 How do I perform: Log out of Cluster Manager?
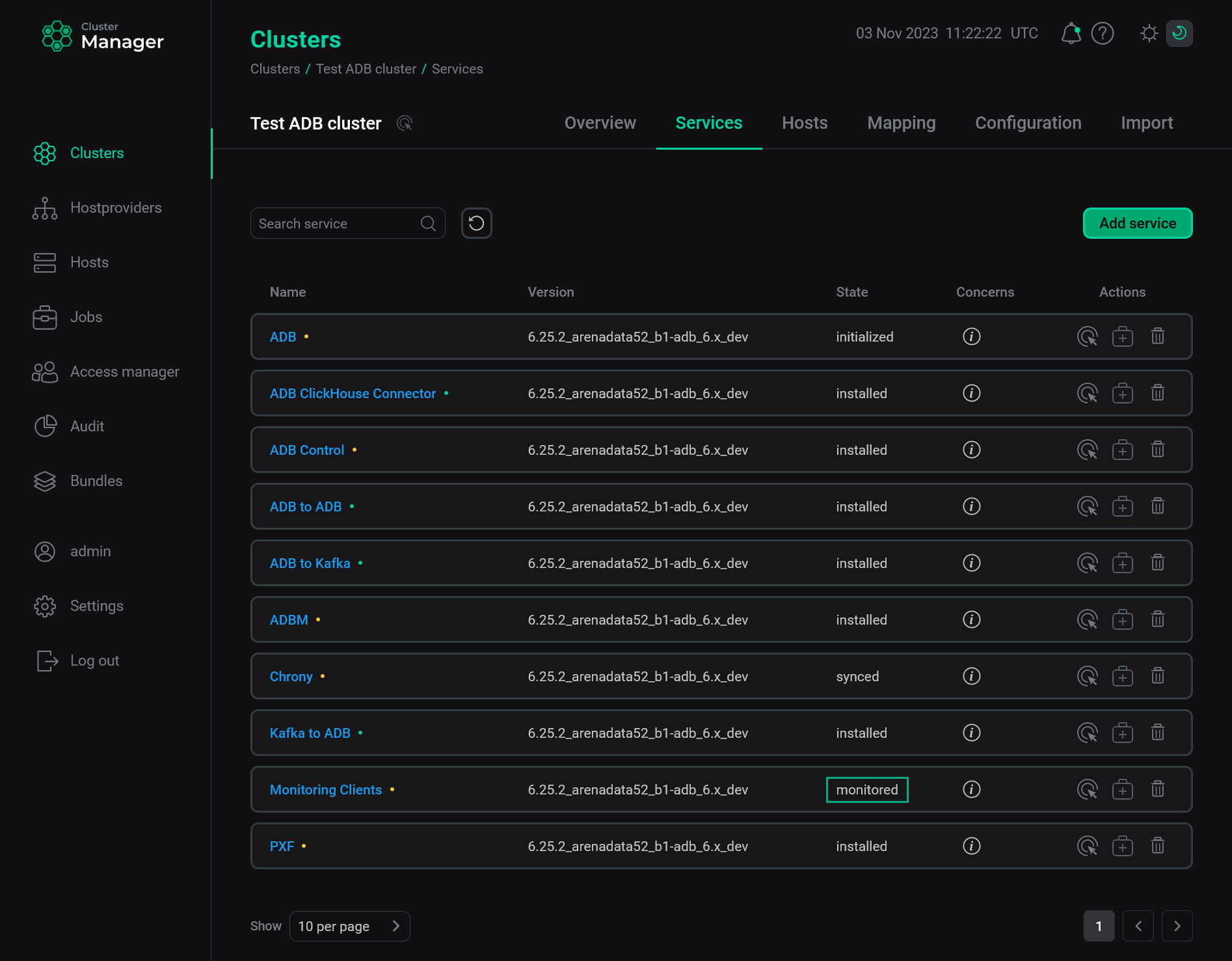[77, 660]
